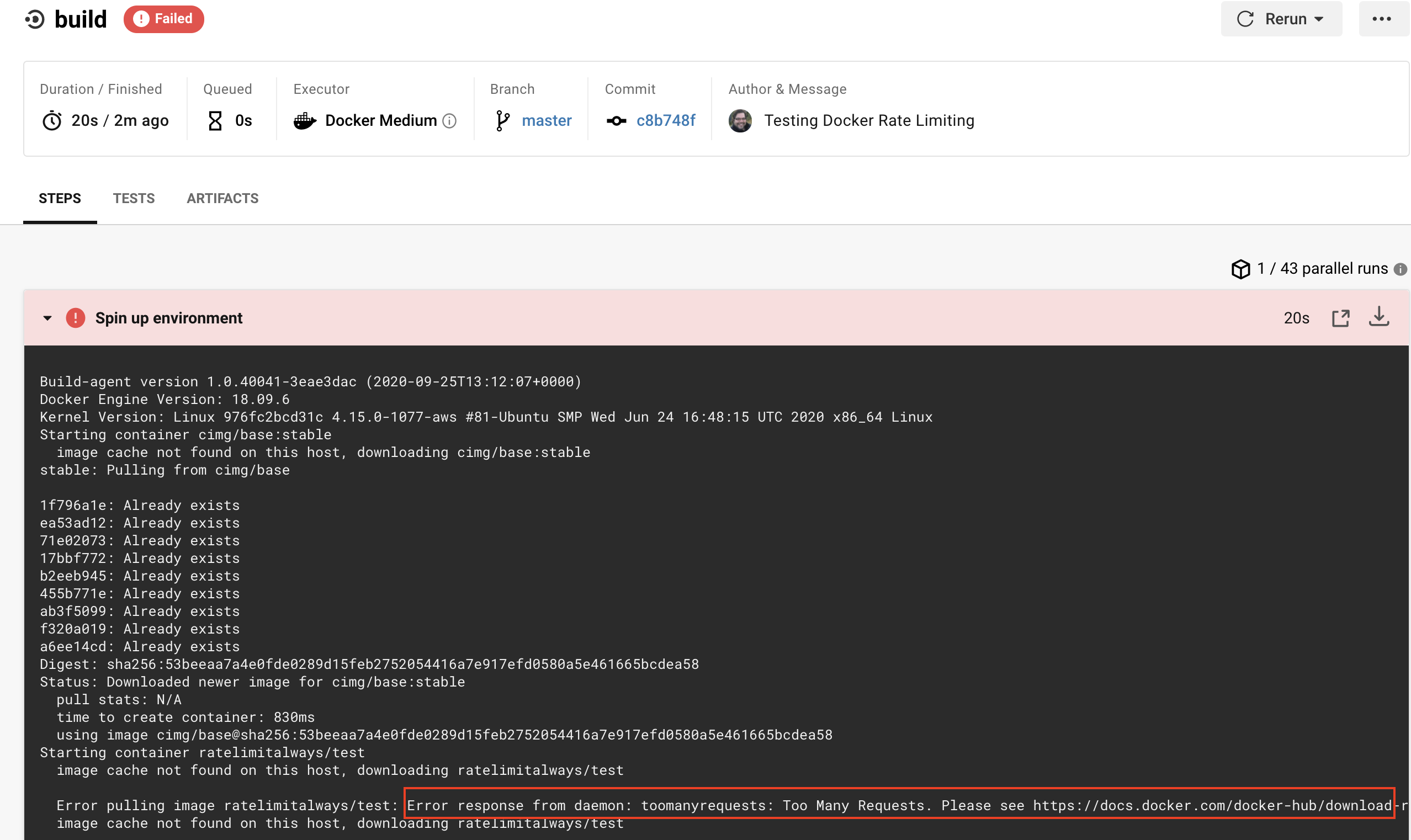Download the Spin up environment log
Image resolution: width=1411 pixels, height=840 pixels.
tap(1379, 317)
